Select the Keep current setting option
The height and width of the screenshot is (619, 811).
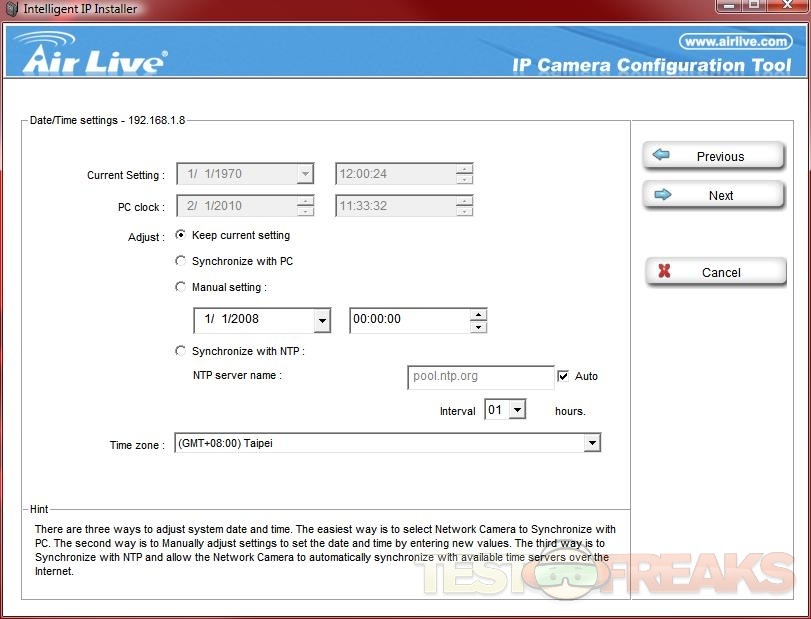(181, 236)
